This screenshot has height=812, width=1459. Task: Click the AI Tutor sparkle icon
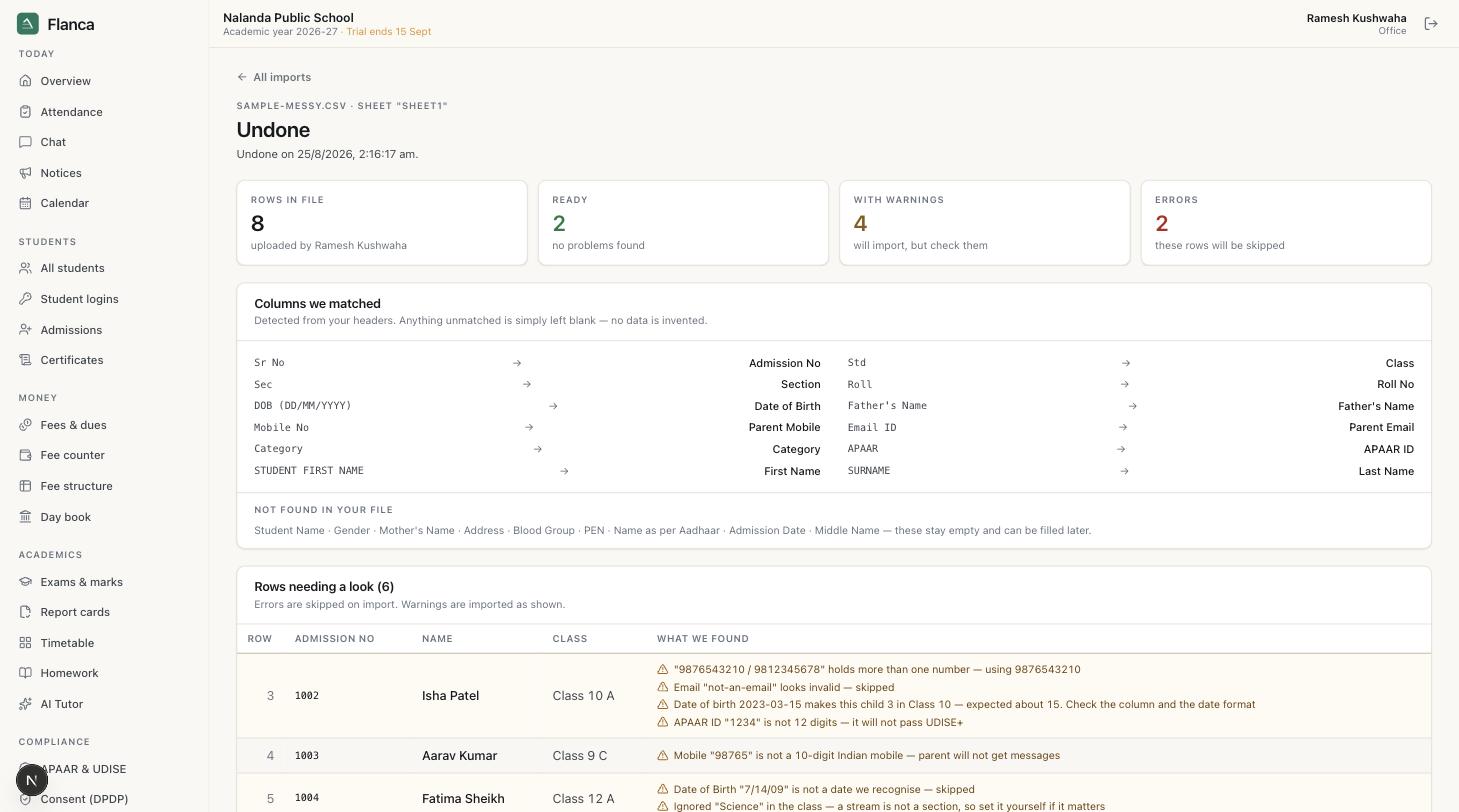tap(25, 704)
